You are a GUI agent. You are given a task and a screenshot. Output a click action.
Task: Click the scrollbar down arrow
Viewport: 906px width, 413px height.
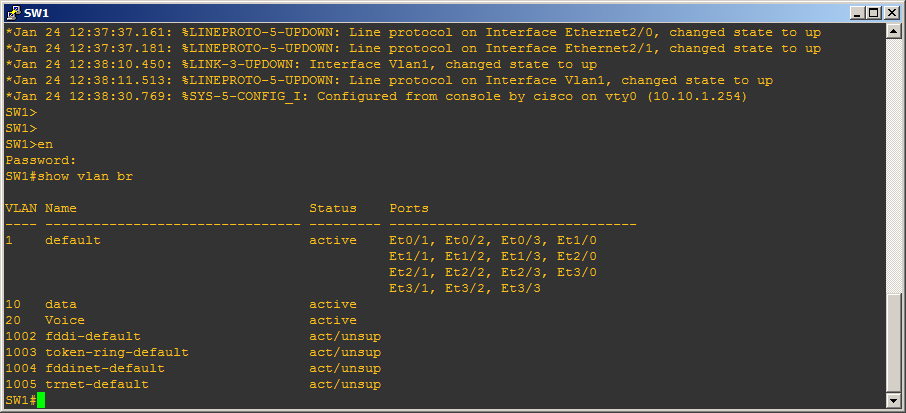tap(893, 400)
